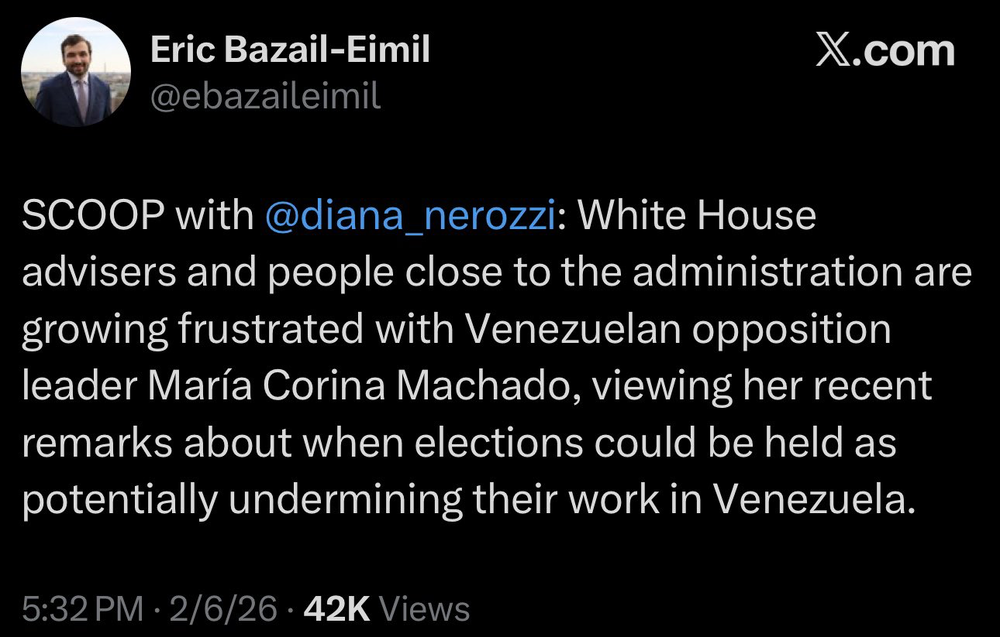Screen dimensions: 1000x637
Task: Click the word advisers in the post
Action: point(99,272)
